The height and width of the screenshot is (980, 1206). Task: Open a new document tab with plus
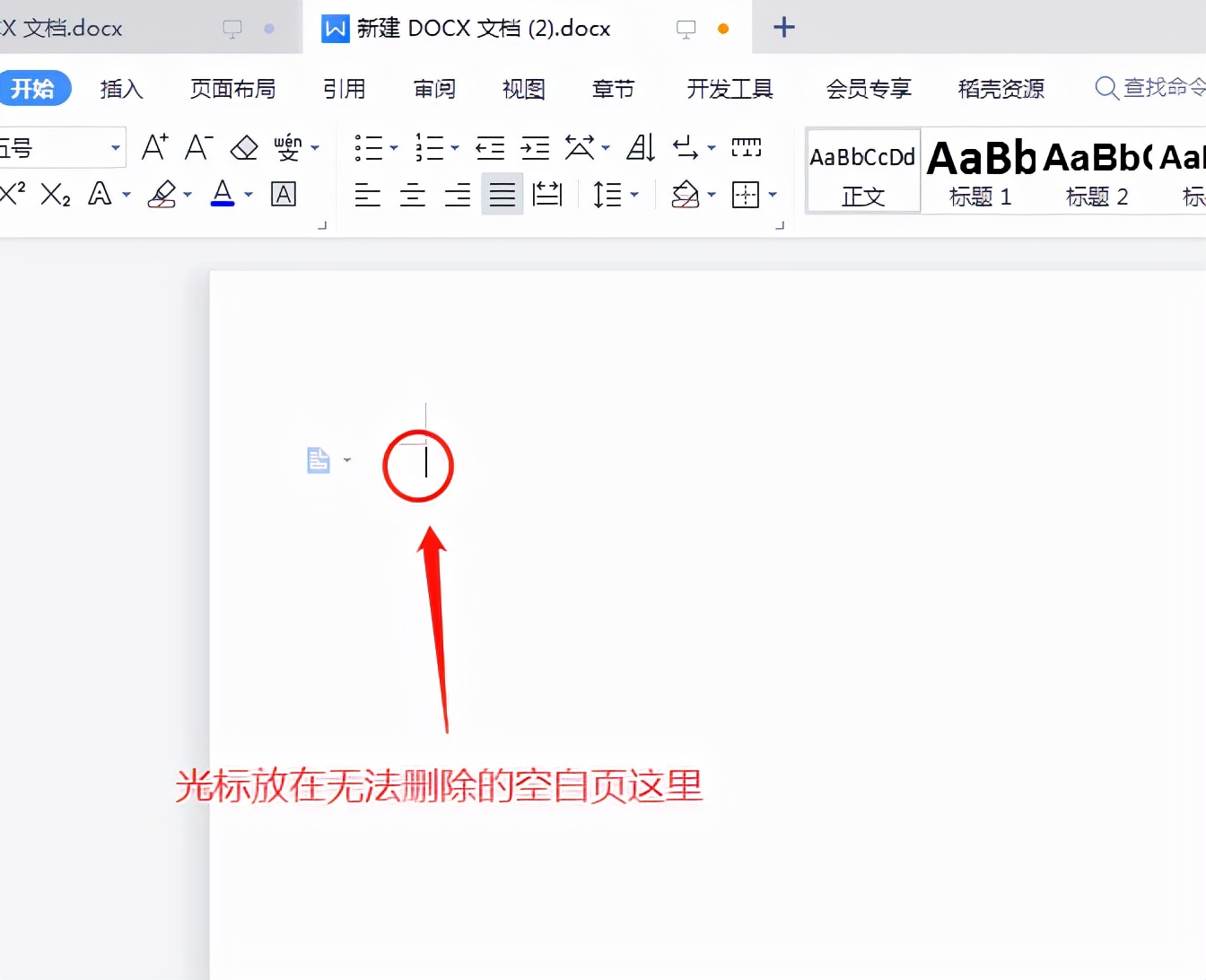click(784, 28)
